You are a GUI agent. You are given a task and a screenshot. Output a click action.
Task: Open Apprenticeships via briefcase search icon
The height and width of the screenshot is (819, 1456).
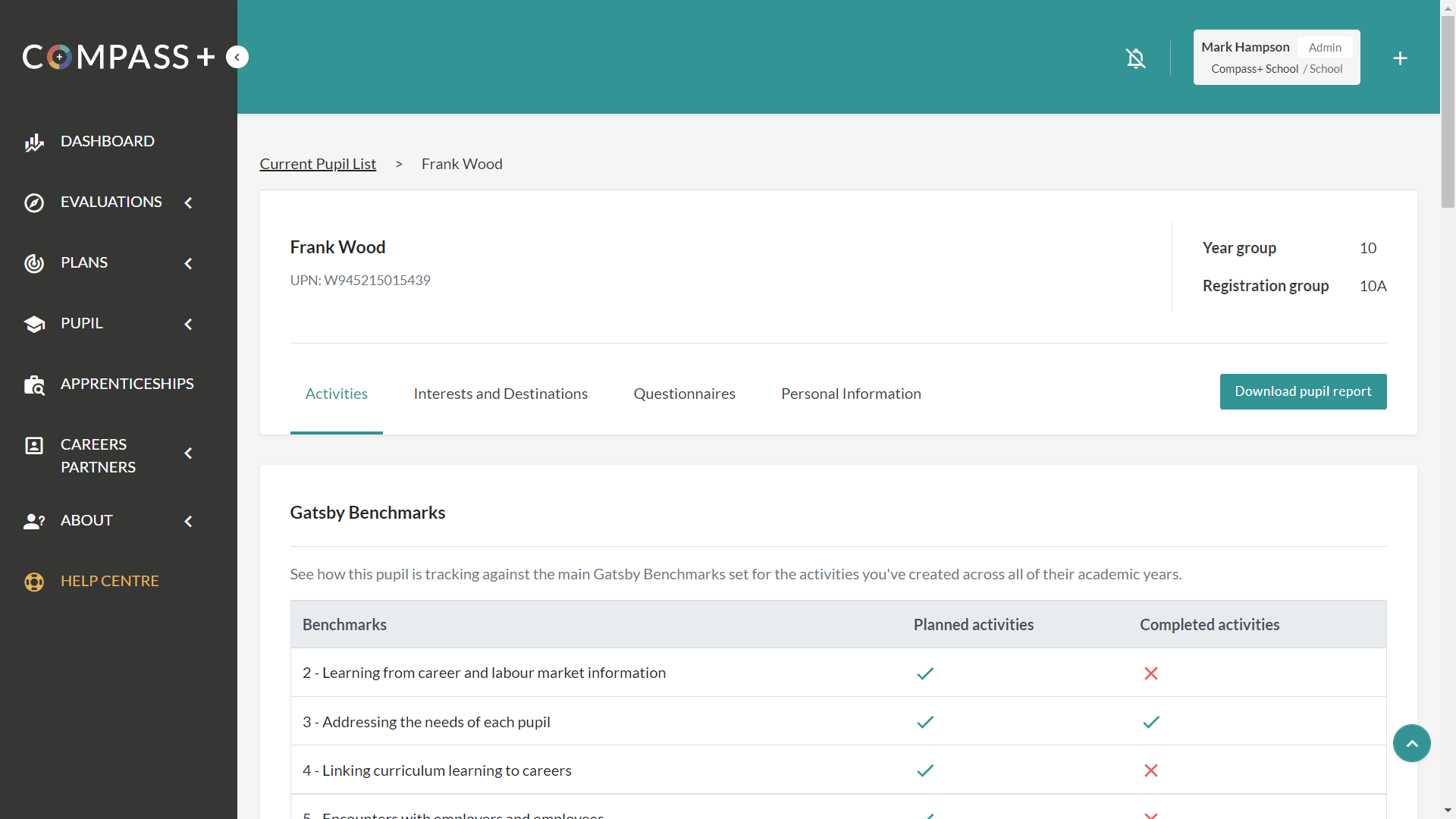(34, 385)
